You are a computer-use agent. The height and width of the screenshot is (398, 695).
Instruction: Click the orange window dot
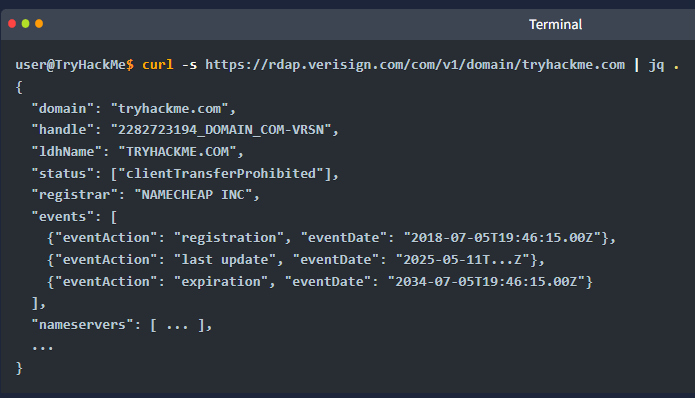click(x=39, y=24)
